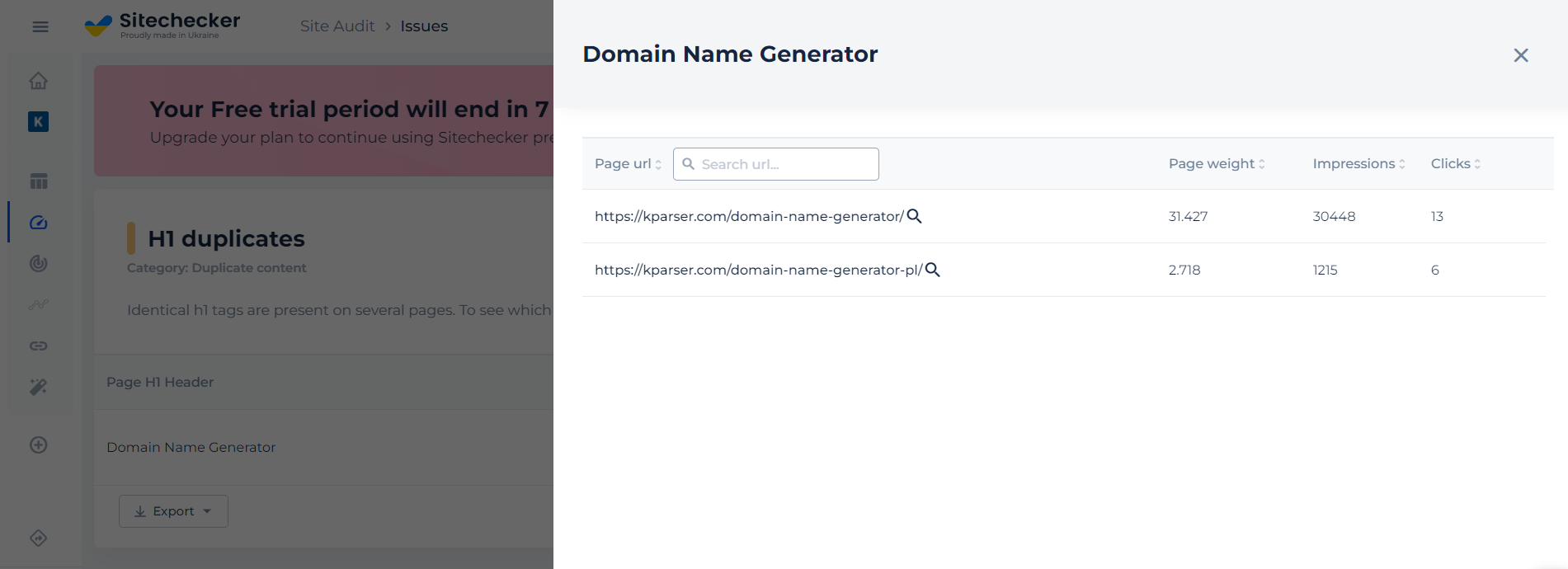Click the Sitechecker logo

click(x=162, y=26)
